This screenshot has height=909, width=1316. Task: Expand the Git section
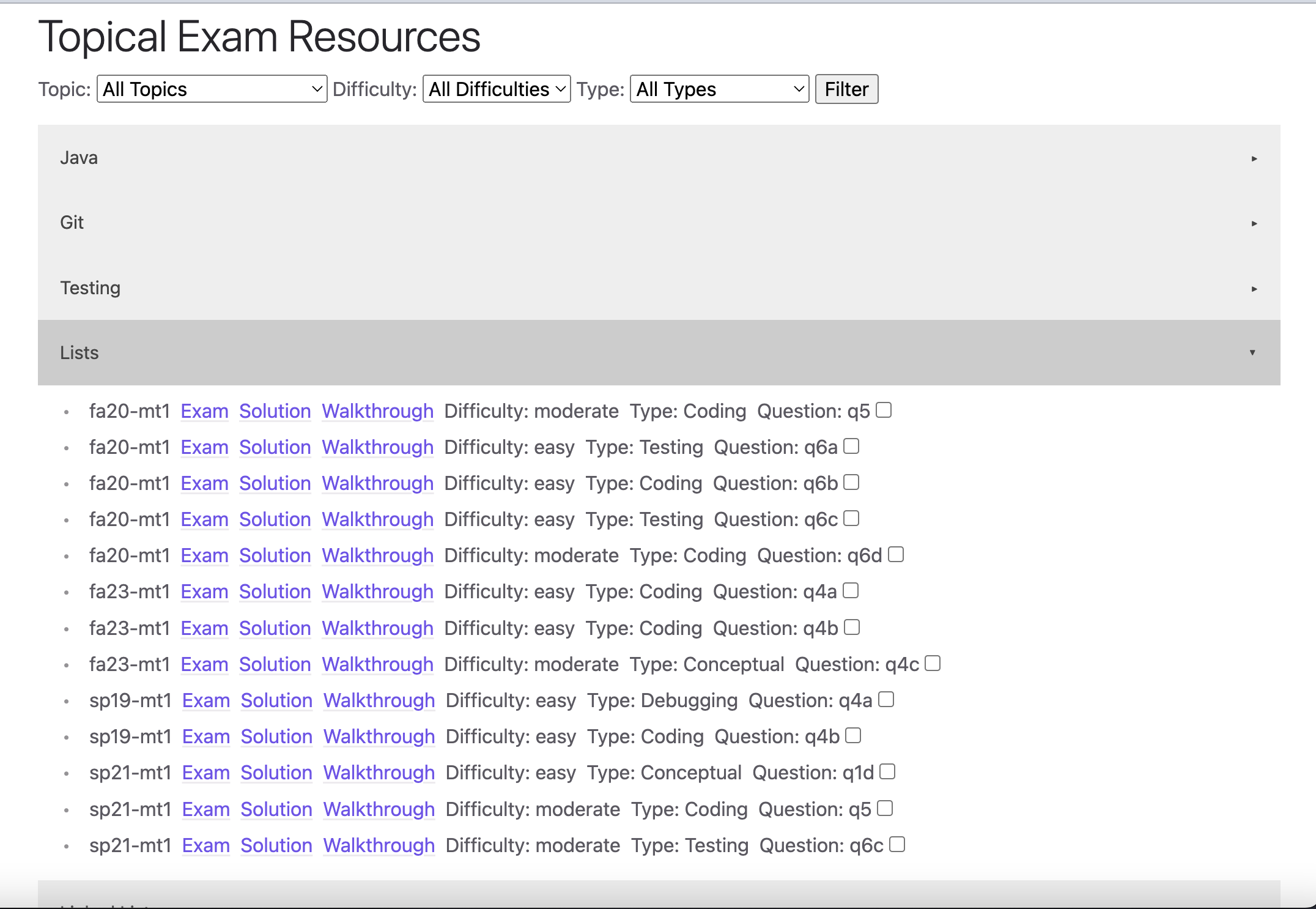[x=658, y=223]
